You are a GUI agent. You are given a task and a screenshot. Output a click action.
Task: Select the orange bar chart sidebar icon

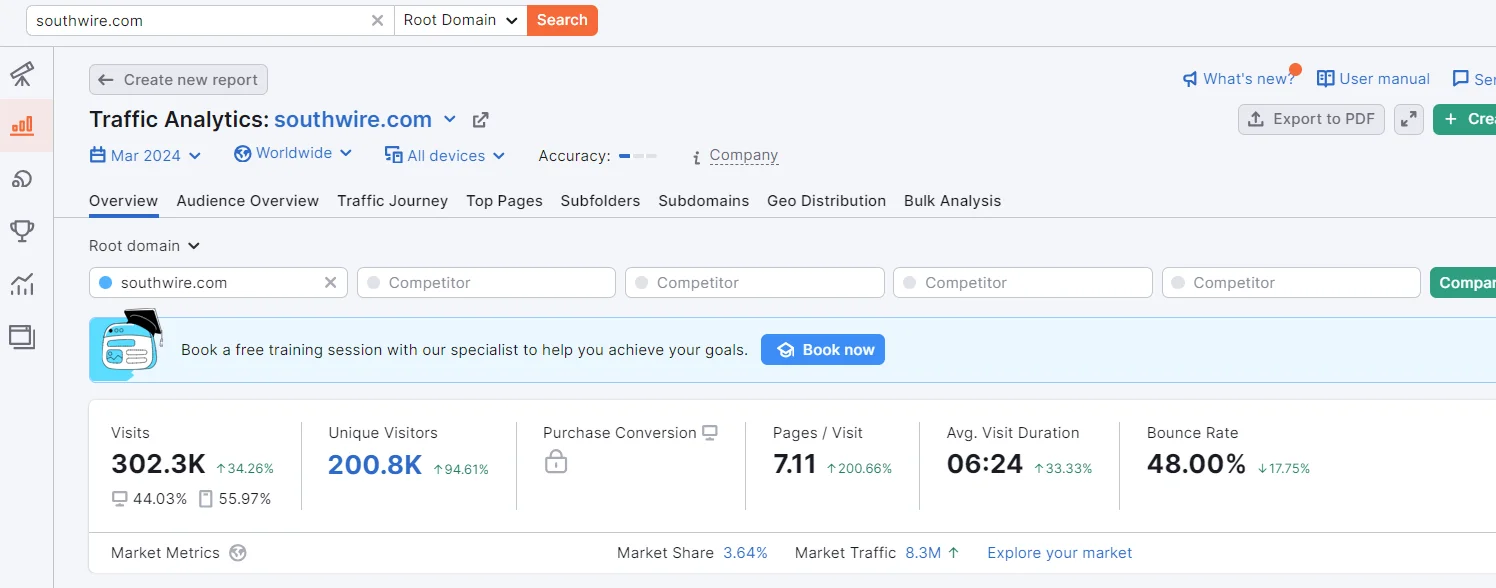[x=22, y=126]
